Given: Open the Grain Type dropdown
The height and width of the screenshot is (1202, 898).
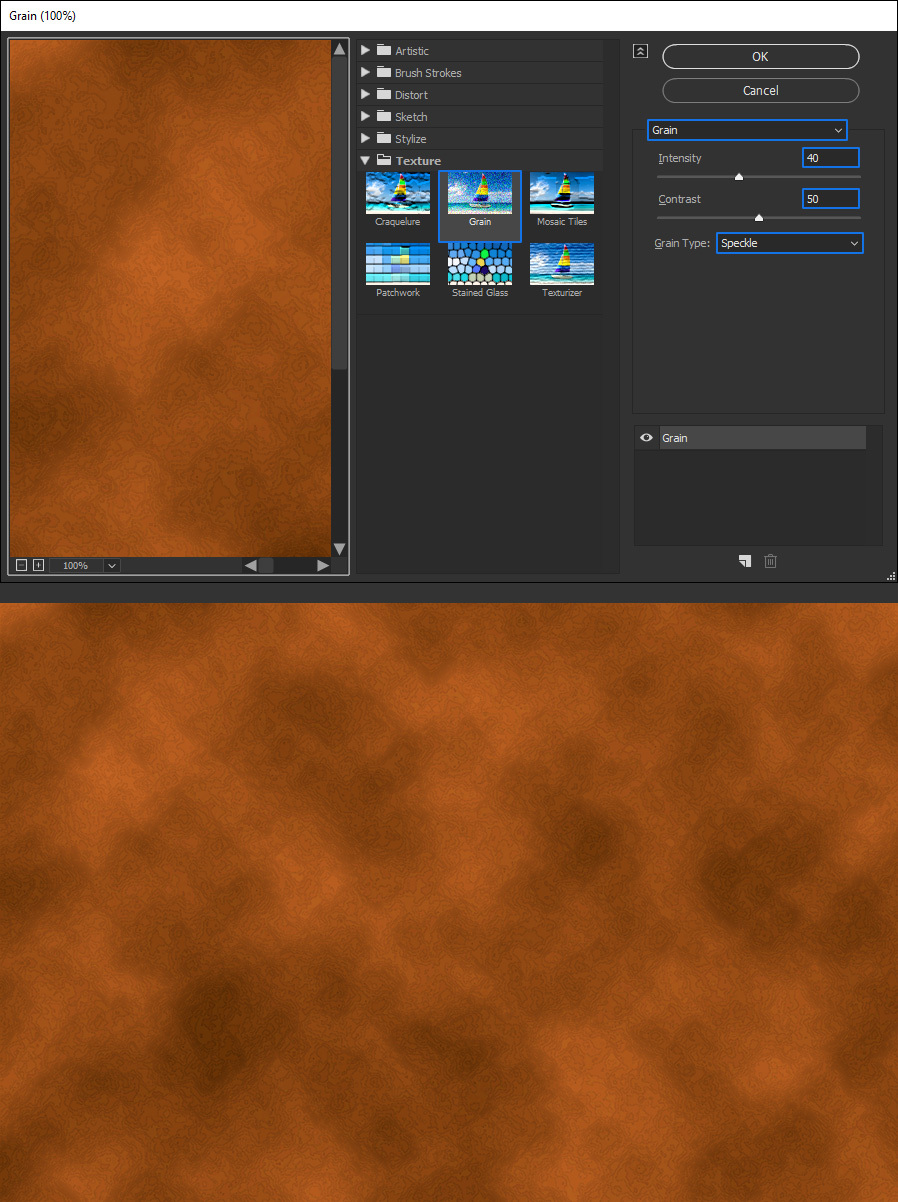Looking at the screenshot, I should (x=789, y=243).
